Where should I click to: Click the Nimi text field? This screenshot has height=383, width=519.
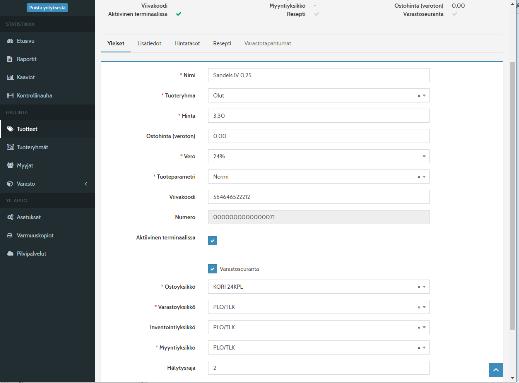(319, 75)
